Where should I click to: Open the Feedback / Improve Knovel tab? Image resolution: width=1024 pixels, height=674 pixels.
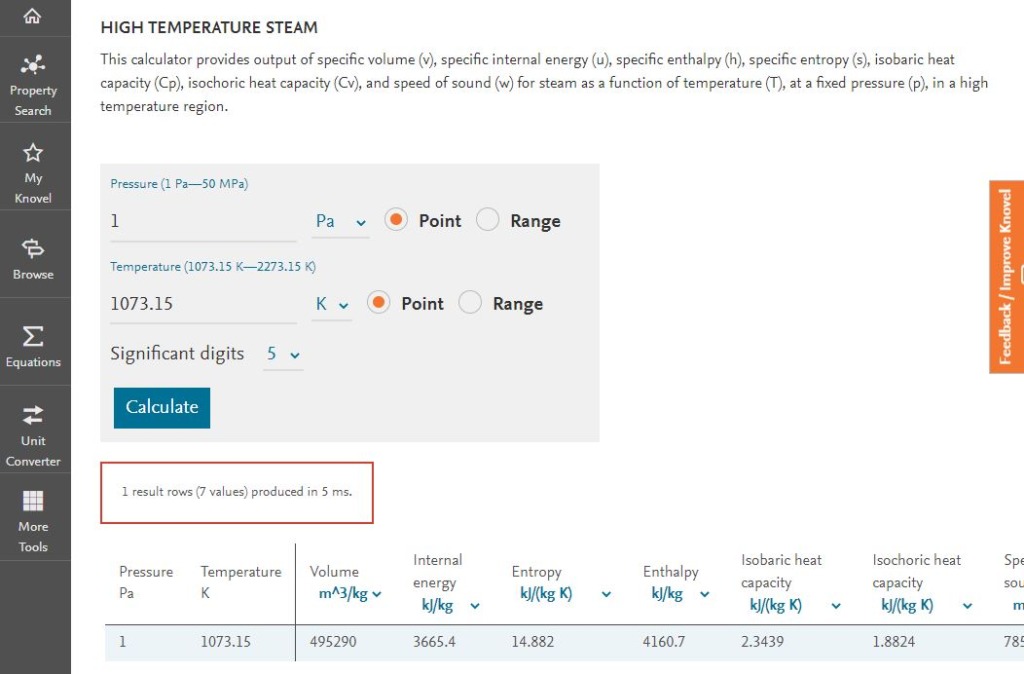click(1006, 276)
